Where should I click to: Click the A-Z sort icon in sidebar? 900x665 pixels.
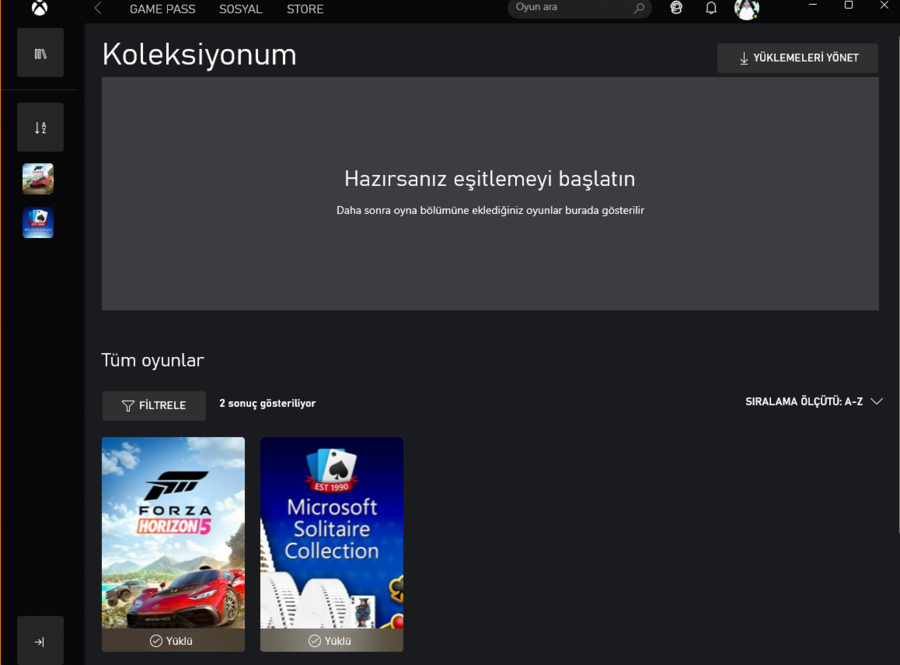[40, 127]
